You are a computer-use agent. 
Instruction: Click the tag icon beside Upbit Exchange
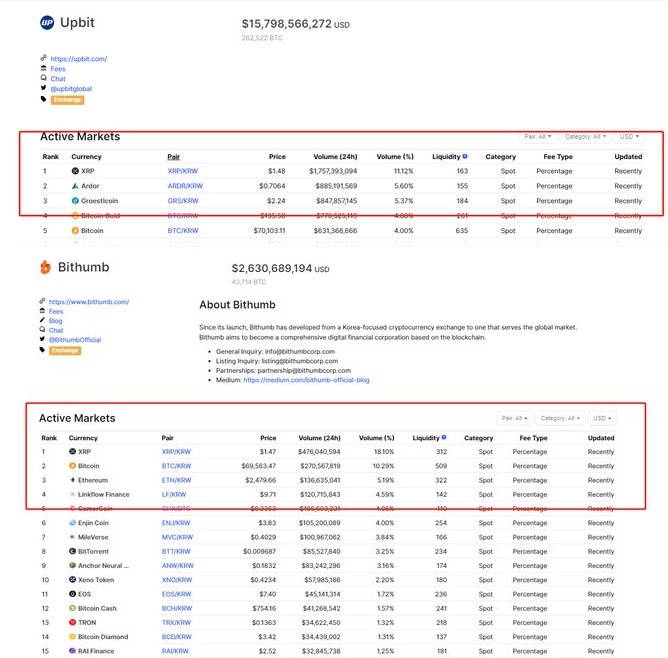click(43, 99)
